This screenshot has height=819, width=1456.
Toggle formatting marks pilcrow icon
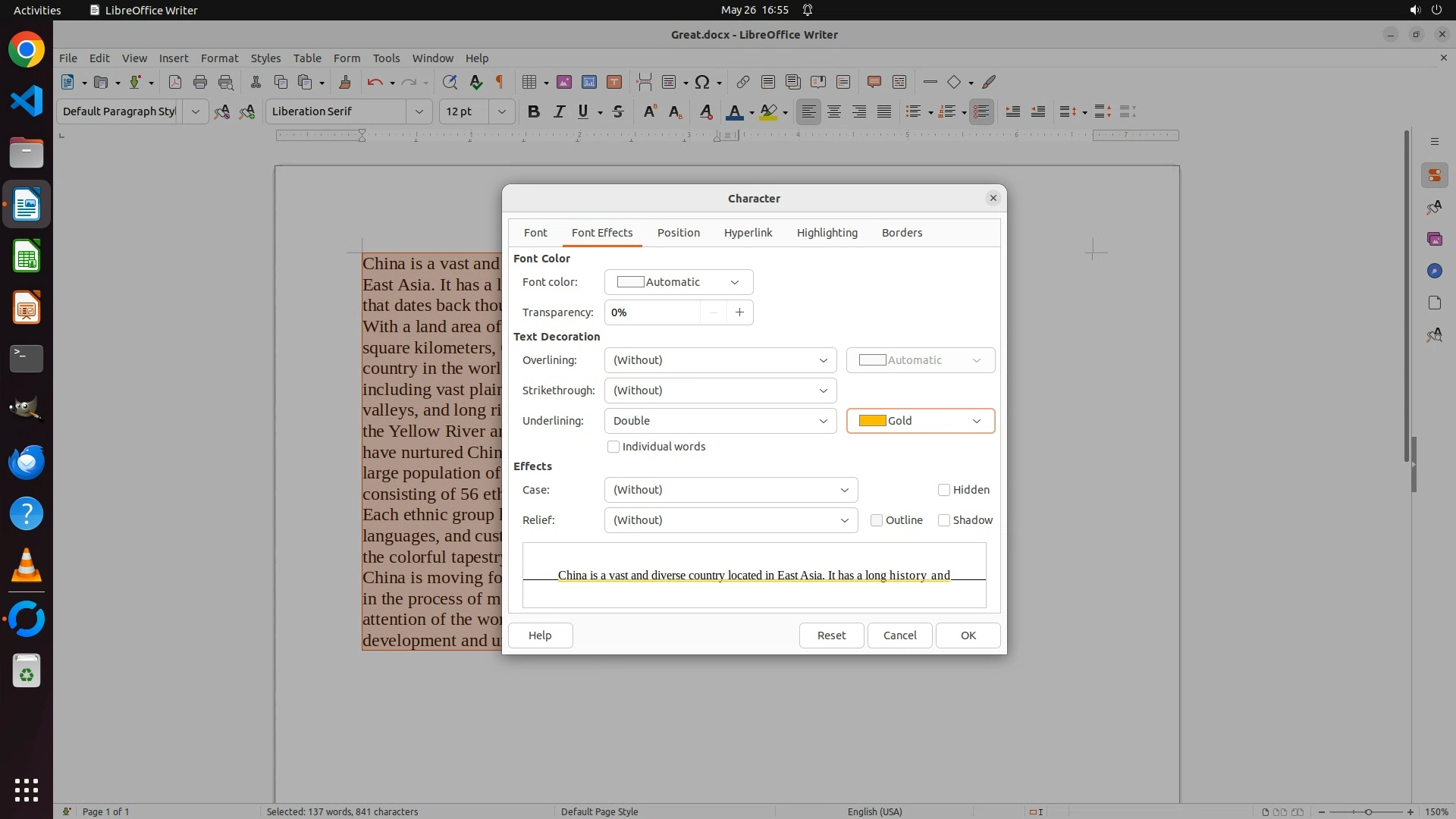click(500, 82)
